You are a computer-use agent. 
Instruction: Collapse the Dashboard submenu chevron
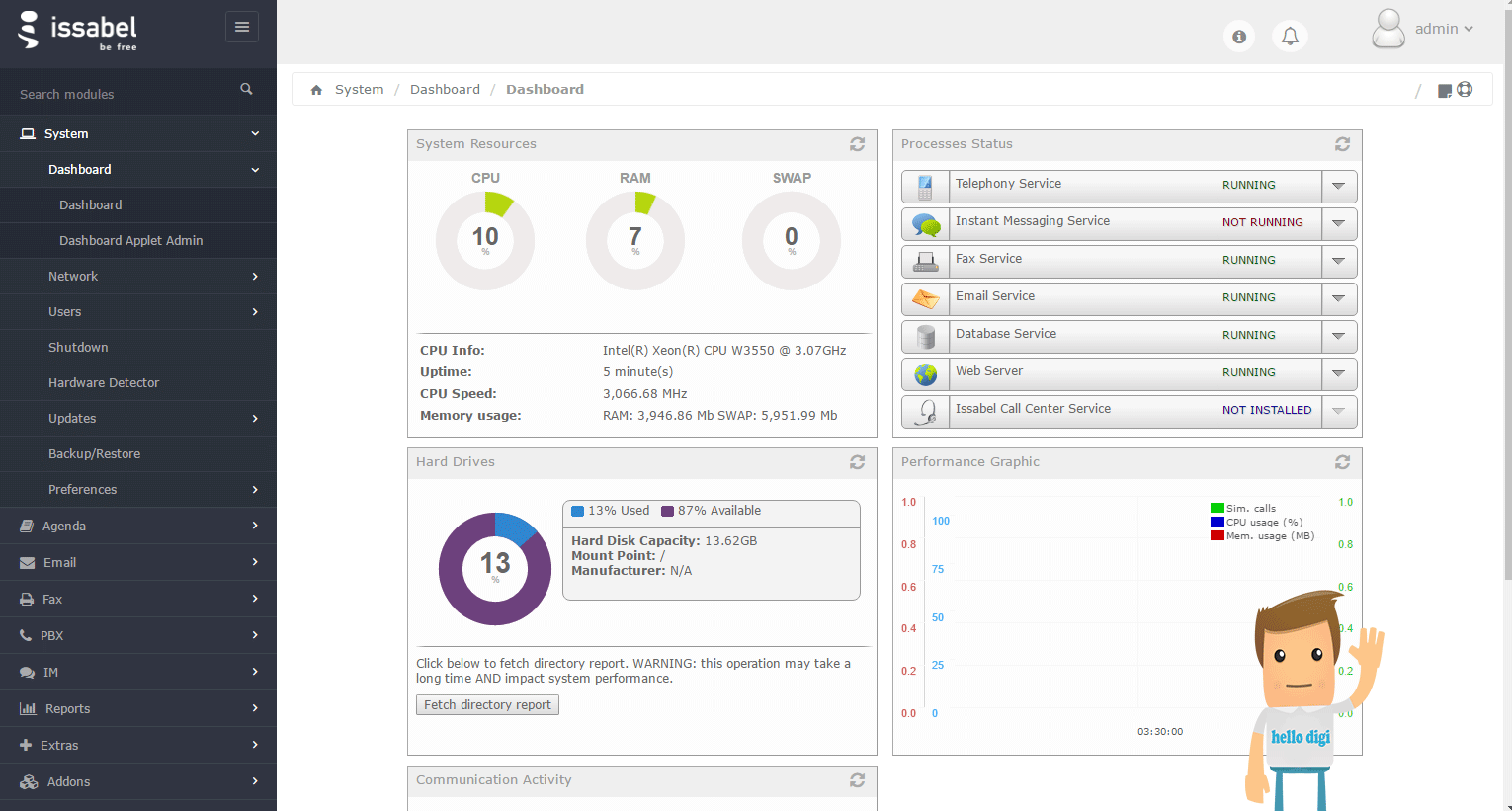tap(255, 170)
